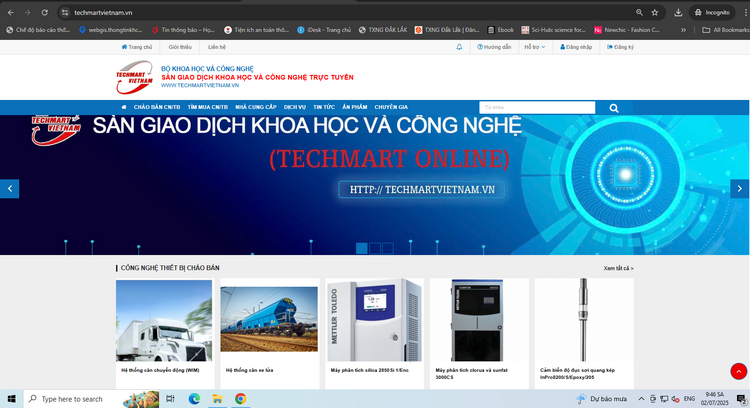Open the CHUYÊN GIA menu
This screenshot has height=408, width=750.
391,107
